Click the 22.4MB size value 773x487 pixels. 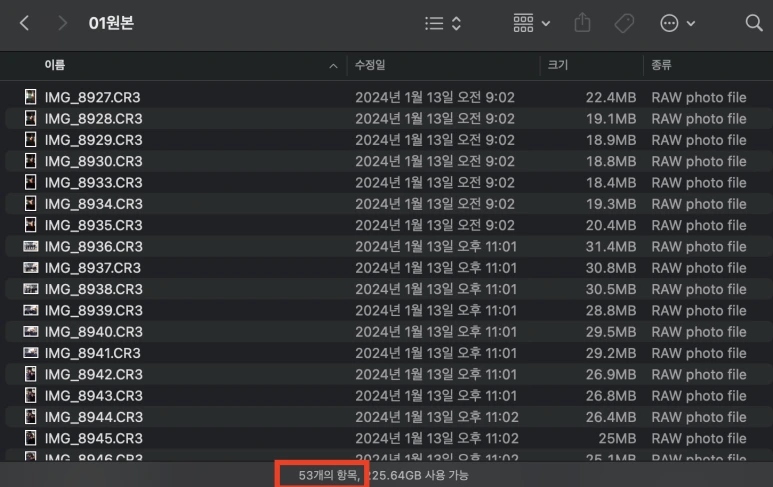pyautogui.click(x=611, y=97)
